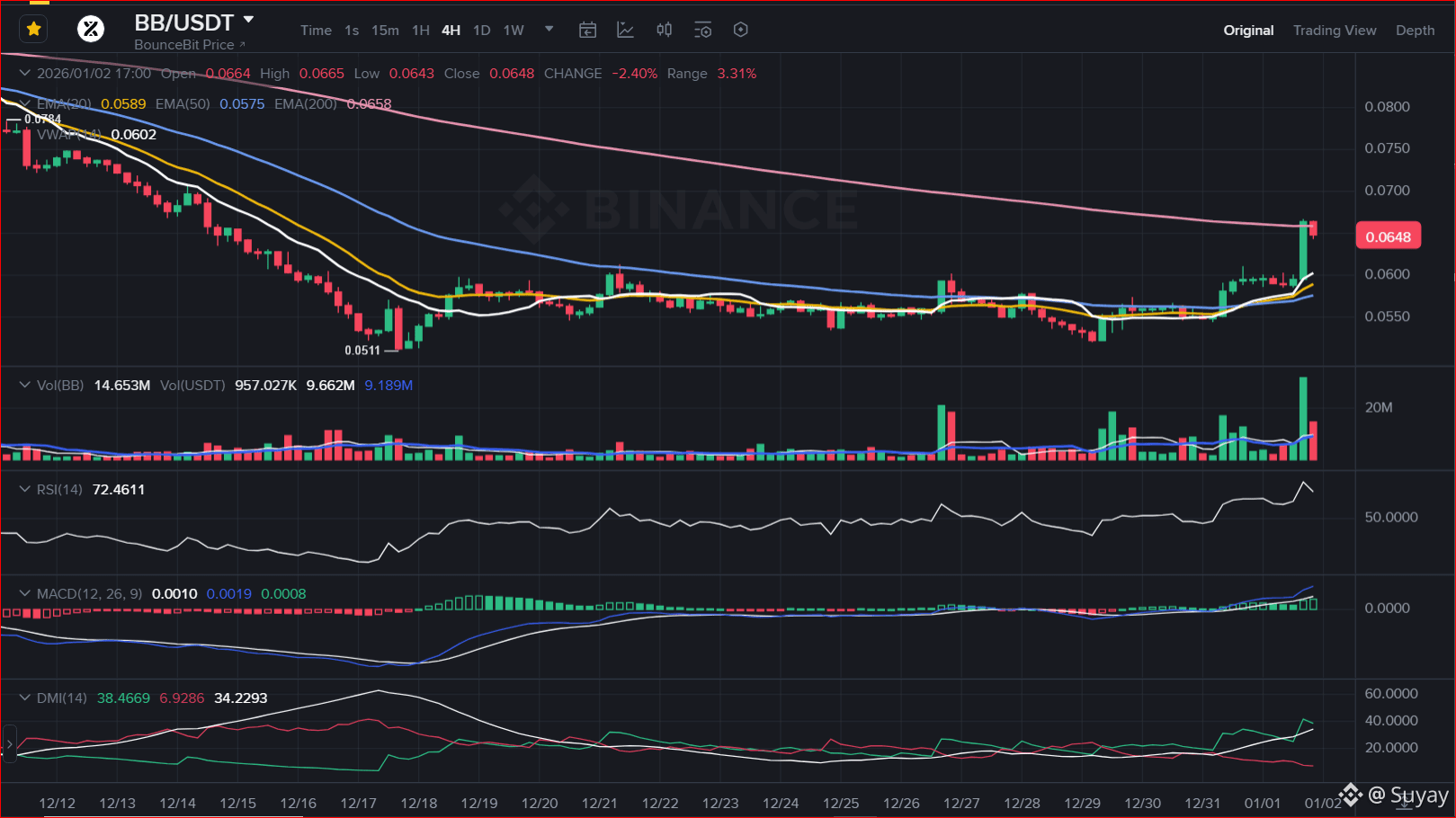Switch to the Trading View tab
1456x818 pixels.
[1335, 31]
